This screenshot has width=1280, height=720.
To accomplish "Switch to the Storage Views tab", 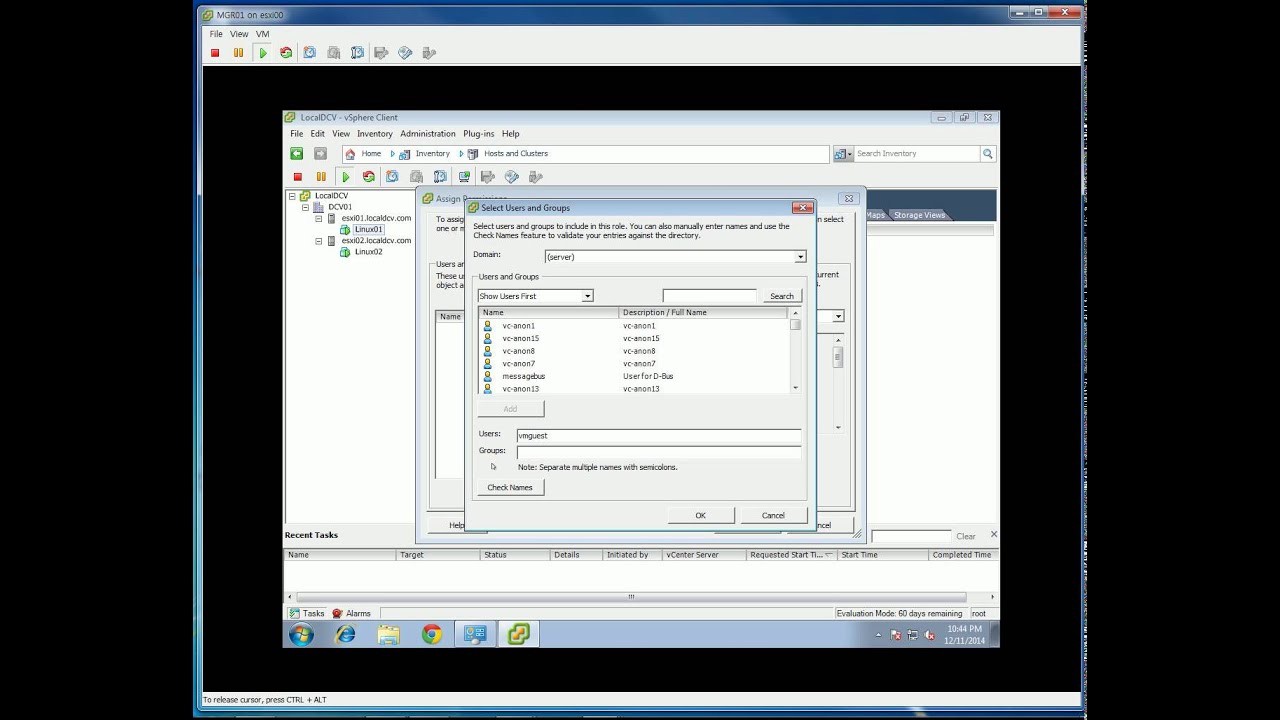I will click(x=919, y=215).
